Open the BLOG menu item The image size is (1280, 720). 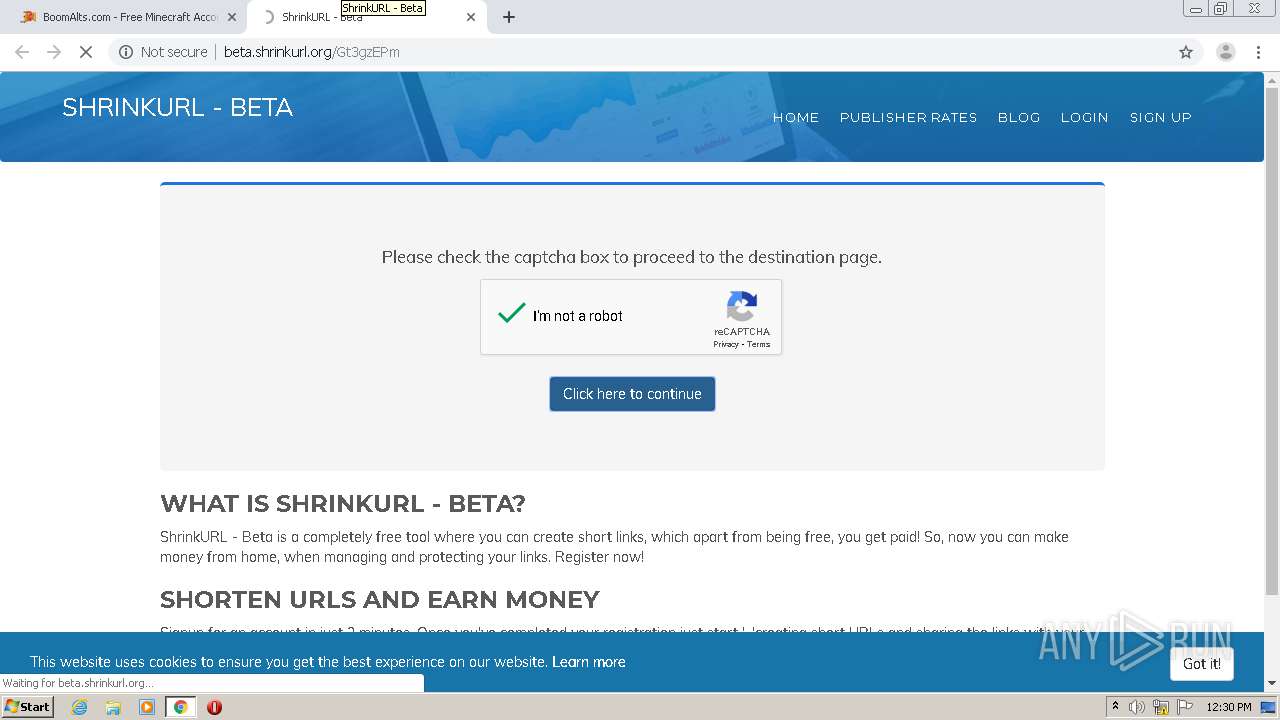point(1019,117)
